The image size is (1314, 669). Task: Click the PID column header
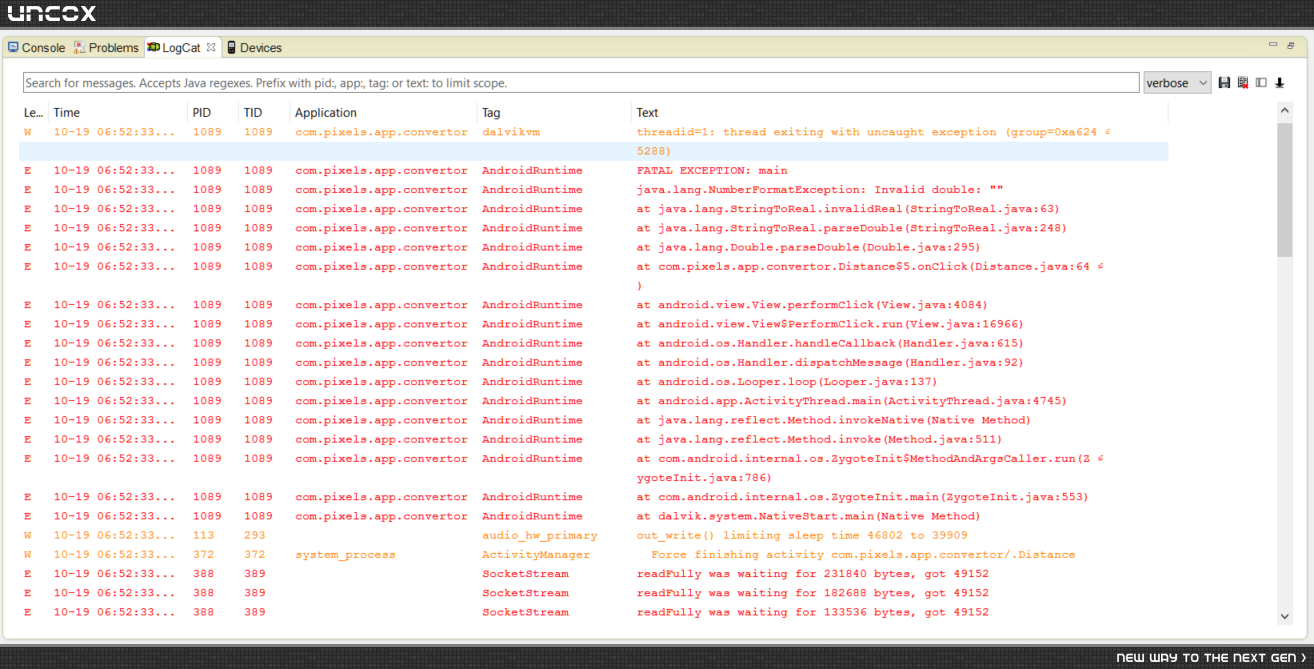213,113
